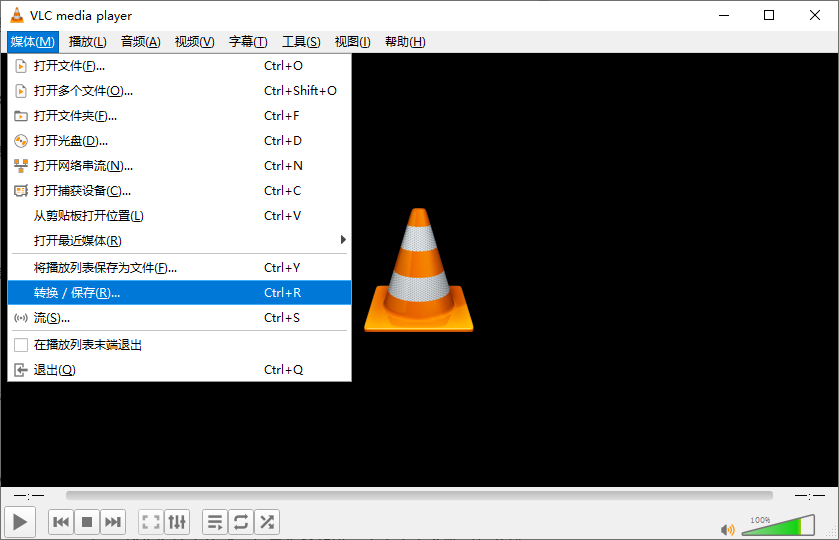The width and height of the screenshot is (839, 540).
Task: Open the 视频(V) menu
Action: click(195, 42)
